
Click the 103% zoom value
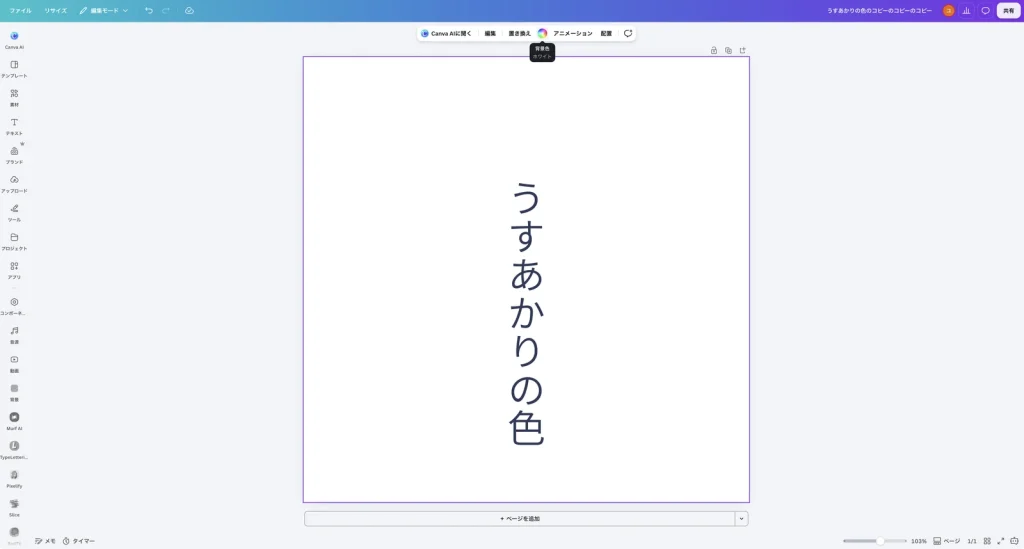919,541
